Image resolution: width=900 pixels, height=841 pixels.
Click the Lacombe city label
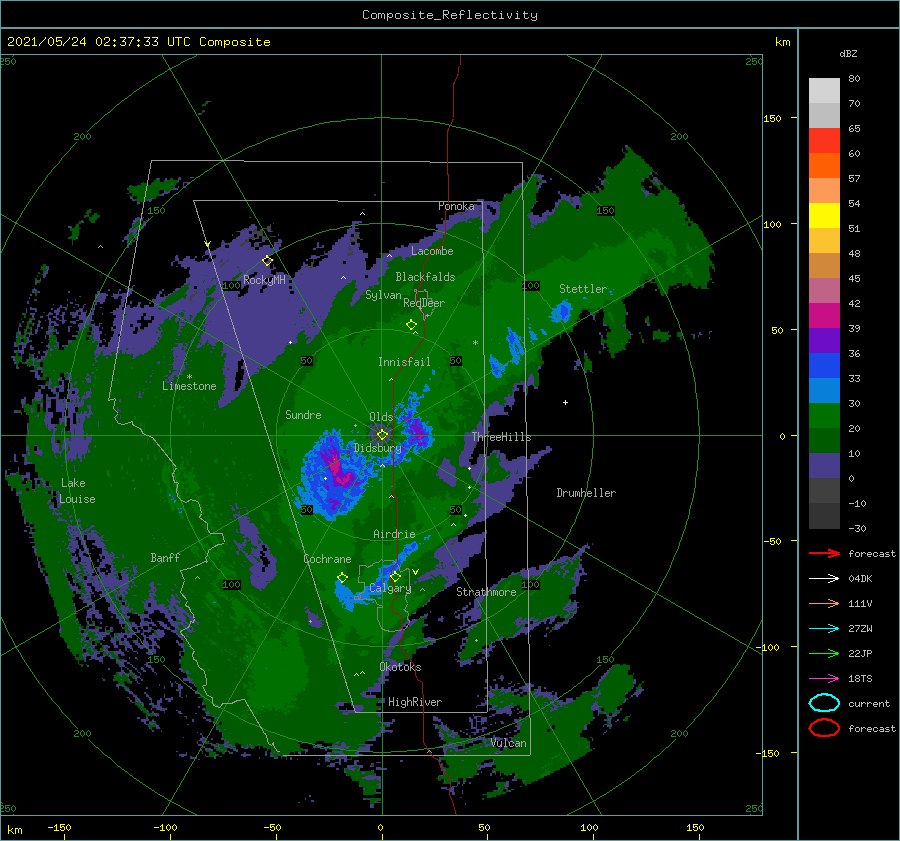[432, 251]
